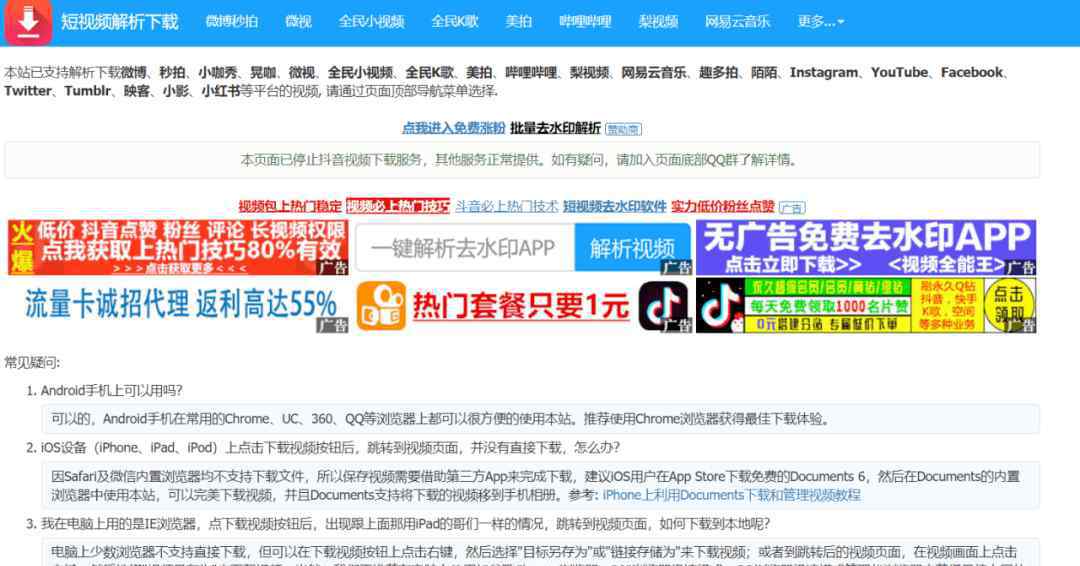Screen dimensions: 1080x566
Task: Click Instagram in the supported platforms list
Action: (824, 72)
